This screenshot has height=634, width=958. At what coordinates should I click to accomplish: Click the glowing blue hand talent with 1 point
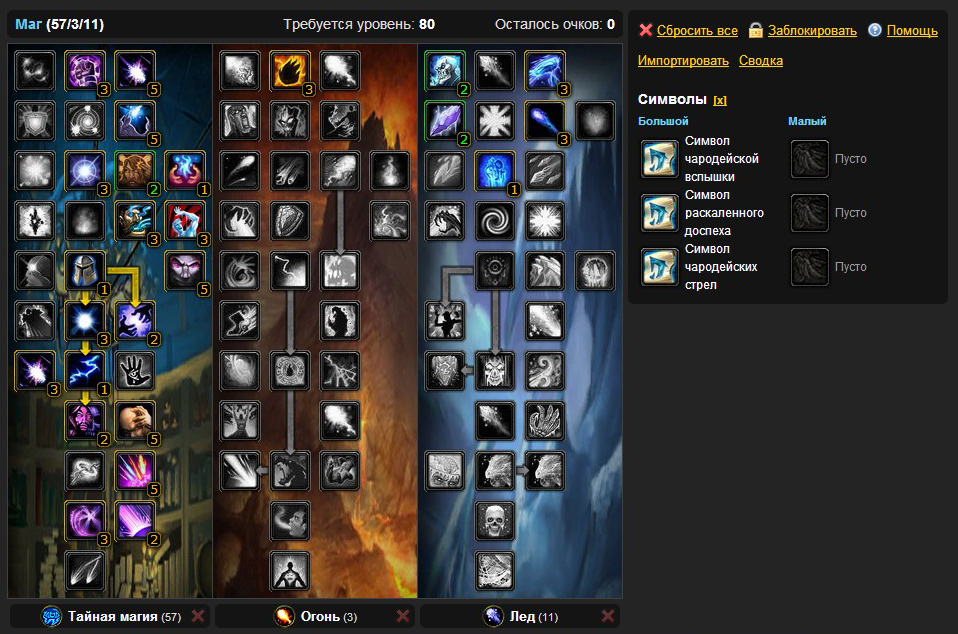point(495,171)
